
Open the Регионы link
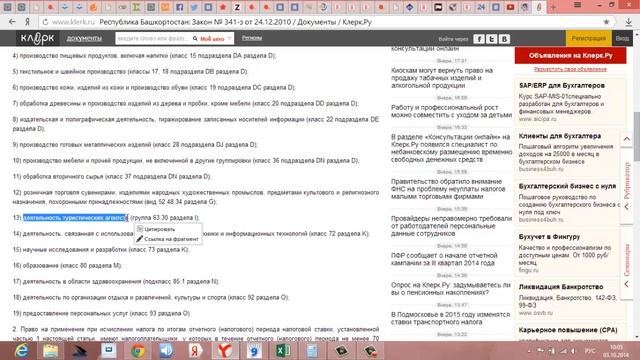coord(252,38)
